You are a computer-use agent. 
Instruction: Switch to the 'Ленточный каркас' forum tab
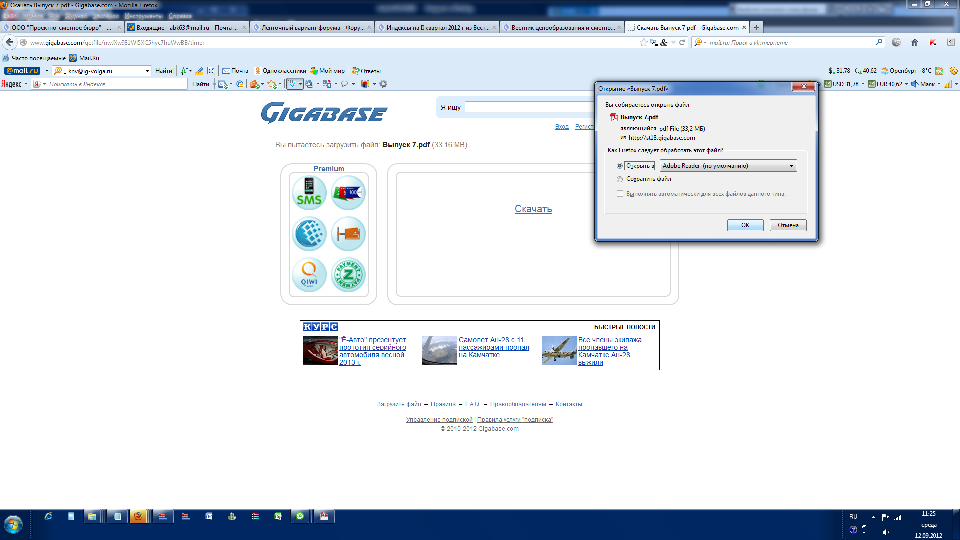312,28
